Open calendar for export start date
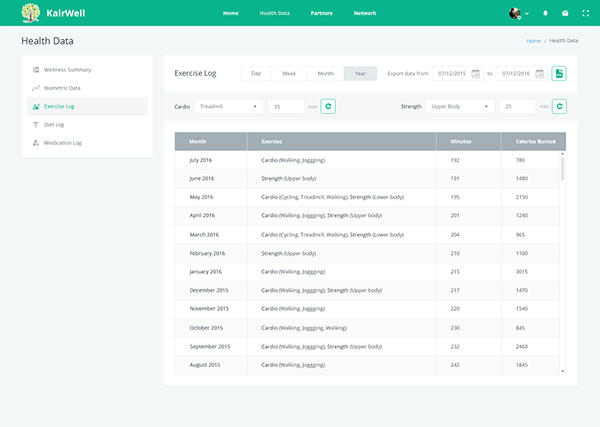This screenshot has height=427, width=600. (475, 73)
